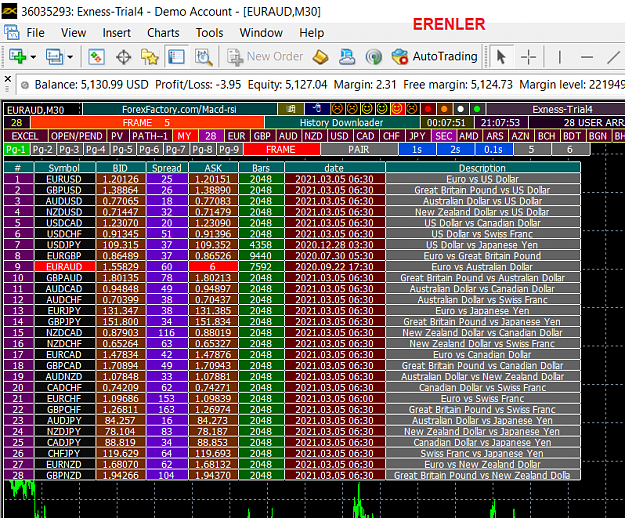
Task: Open the View menu
Action: click(73, 33)
